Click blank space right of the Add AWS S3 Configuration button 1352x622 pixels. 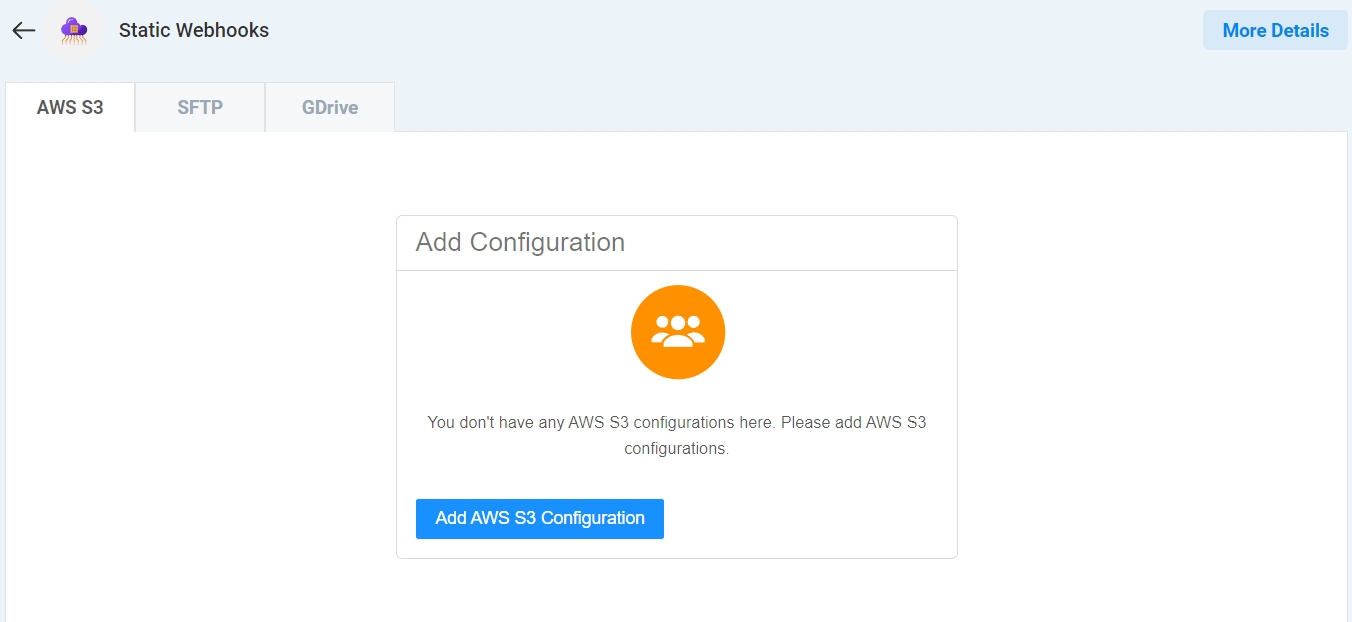coord(810,518)
